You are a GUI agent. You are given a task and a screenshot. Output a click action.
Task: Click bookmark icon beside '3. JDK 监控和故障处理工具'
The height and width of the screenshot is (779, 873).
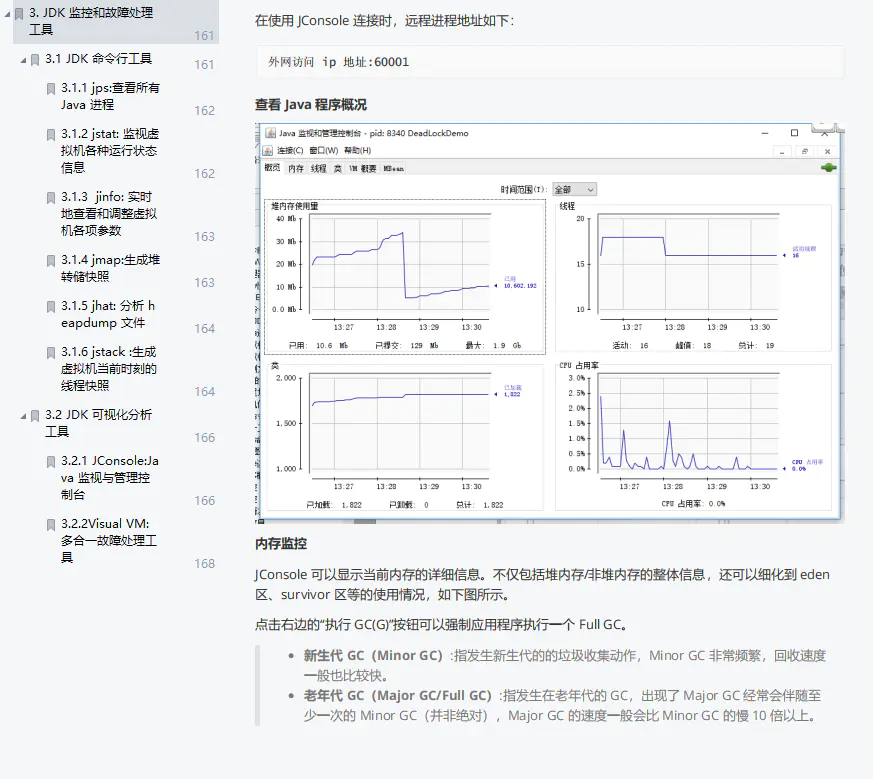click(19, 14)
